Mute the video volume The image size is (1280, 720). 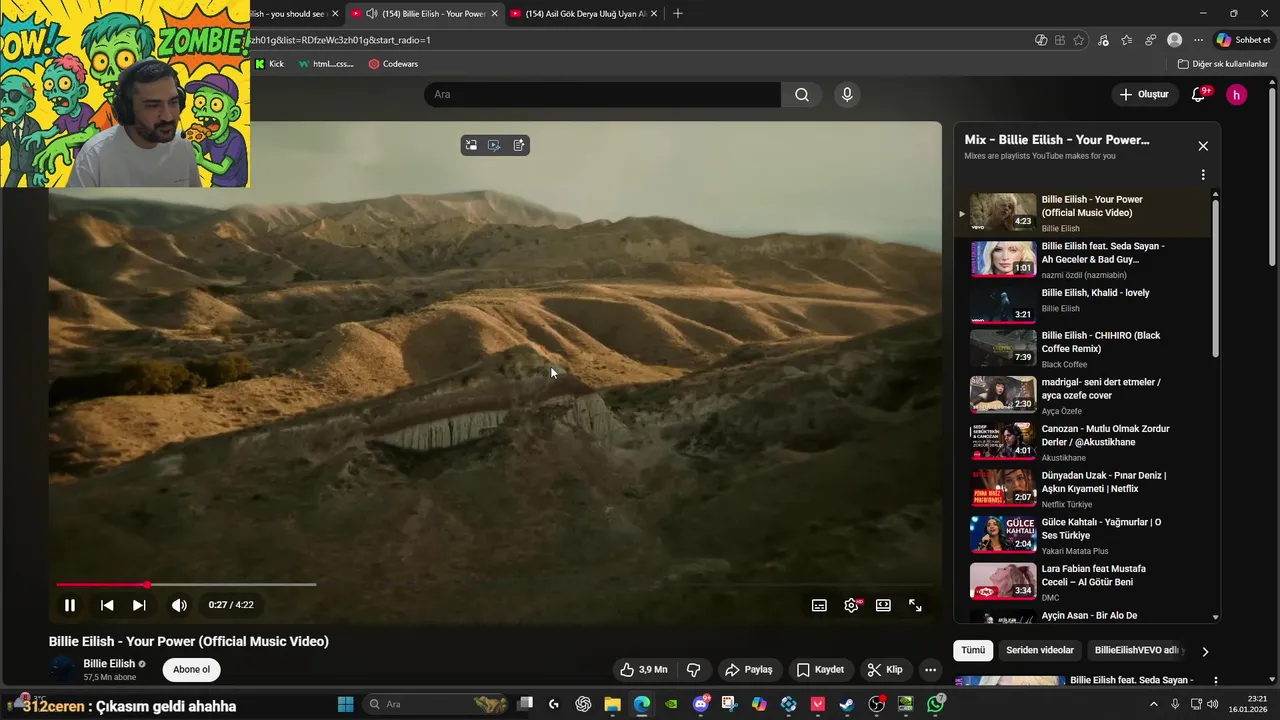[179, 605]
